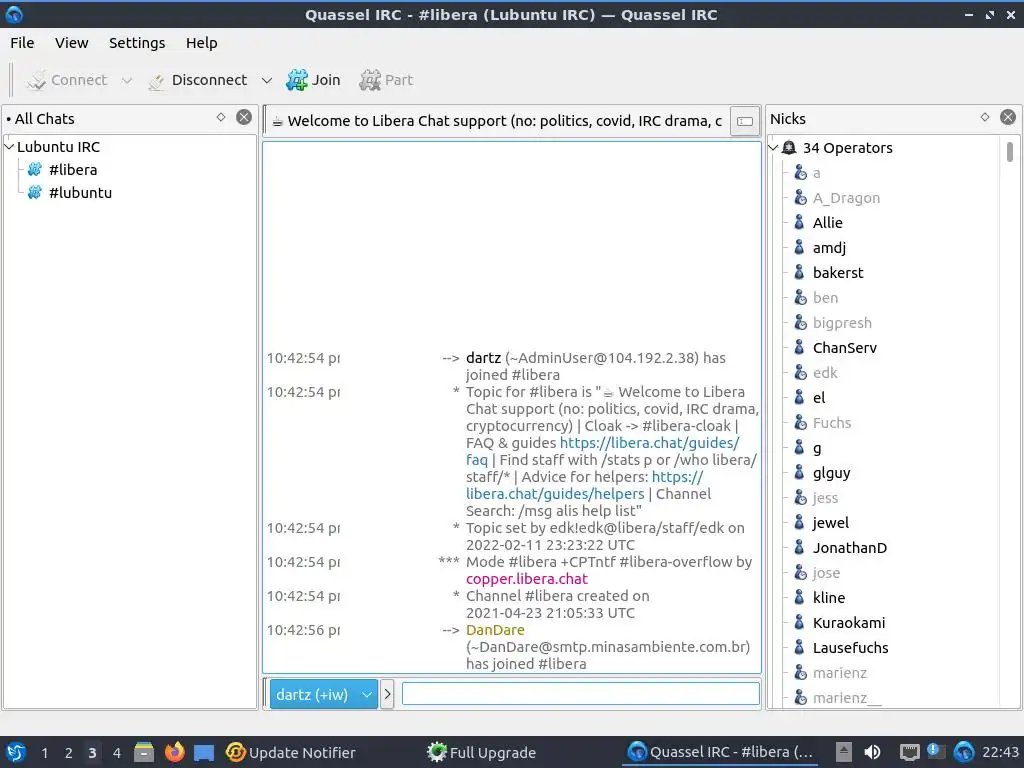Viewport: 1024px width, 768px height.
Task: Select nick JonathanD
Action: 850,548
